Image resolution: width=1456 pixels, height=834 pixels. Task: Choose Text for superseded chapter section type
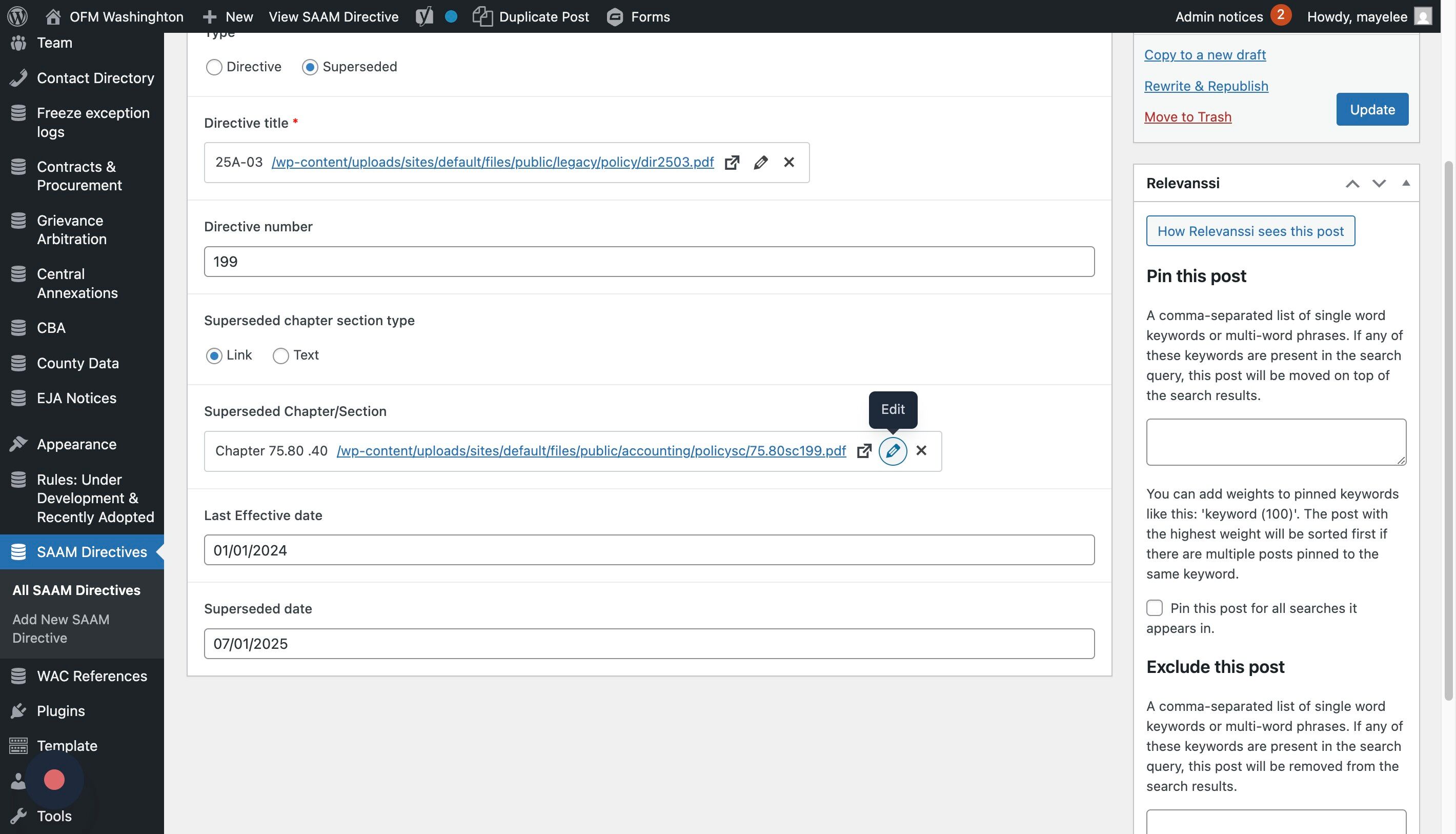pyautogui.click(x=280, y=356)
